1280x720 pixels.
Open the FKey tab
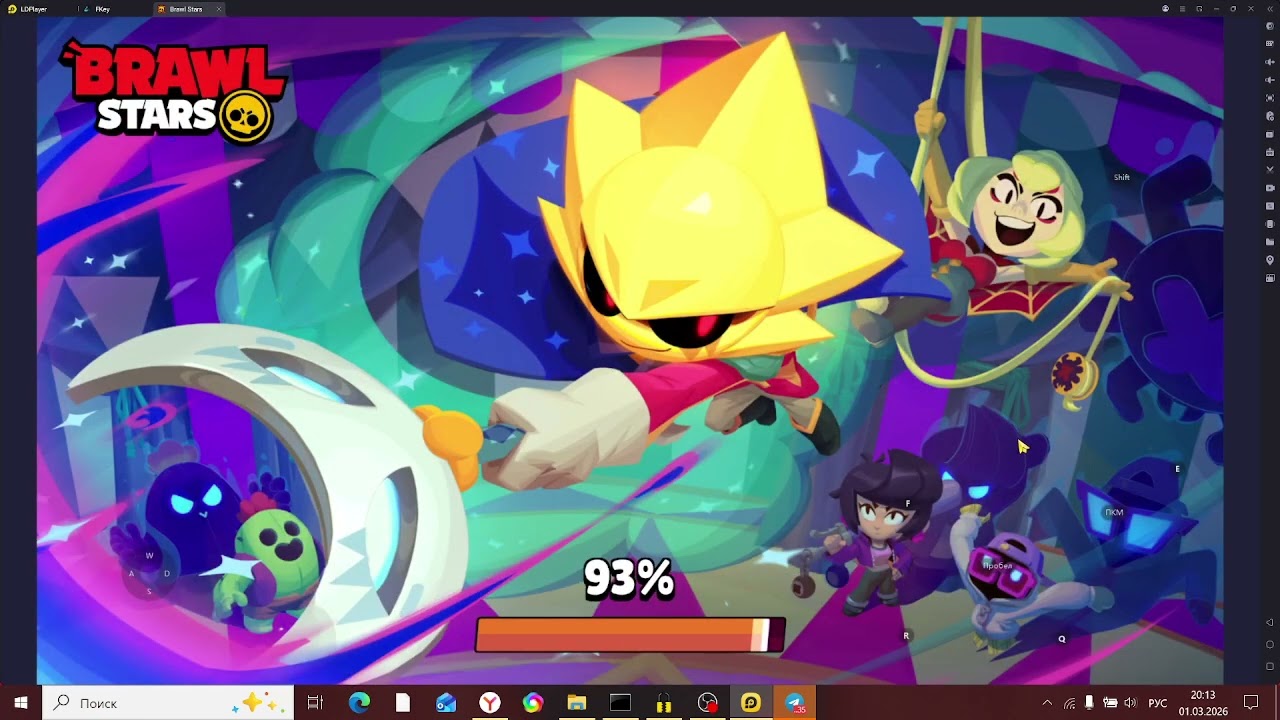coord(97,9)
